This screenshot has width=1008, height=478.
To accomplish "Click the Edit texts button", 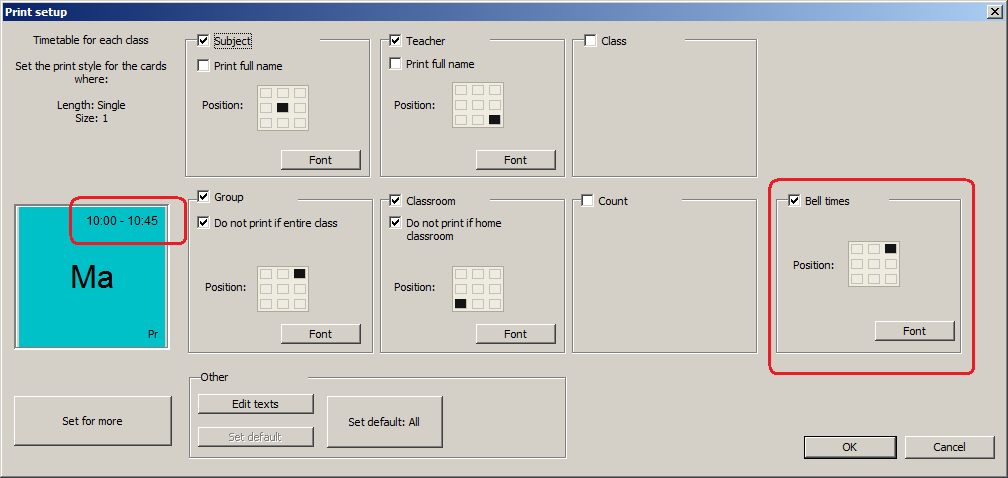I will tap(255, 404).
